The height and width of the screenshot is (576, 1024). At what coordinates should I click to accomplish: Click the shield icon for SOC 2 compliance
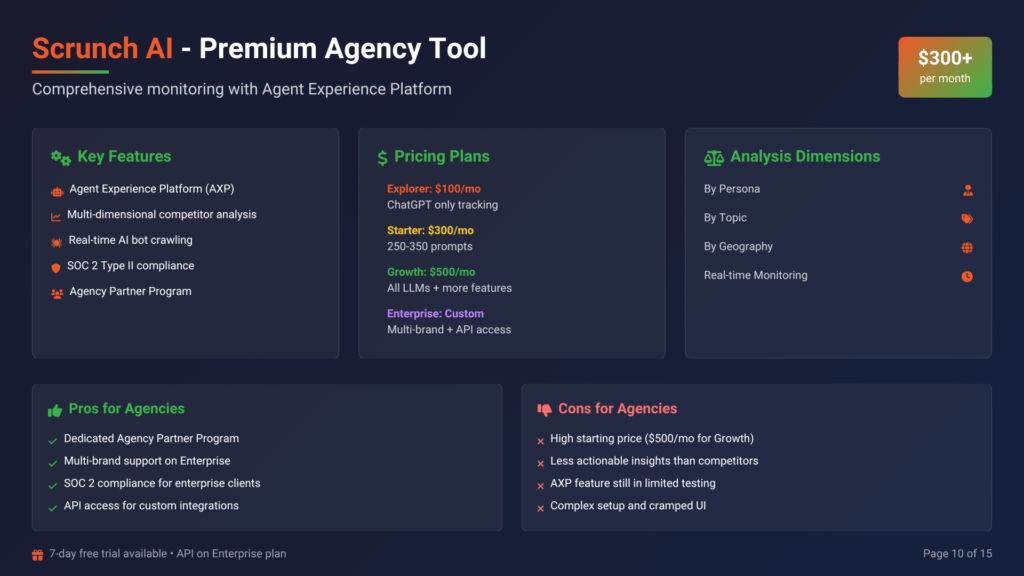(x=57, y=267)
